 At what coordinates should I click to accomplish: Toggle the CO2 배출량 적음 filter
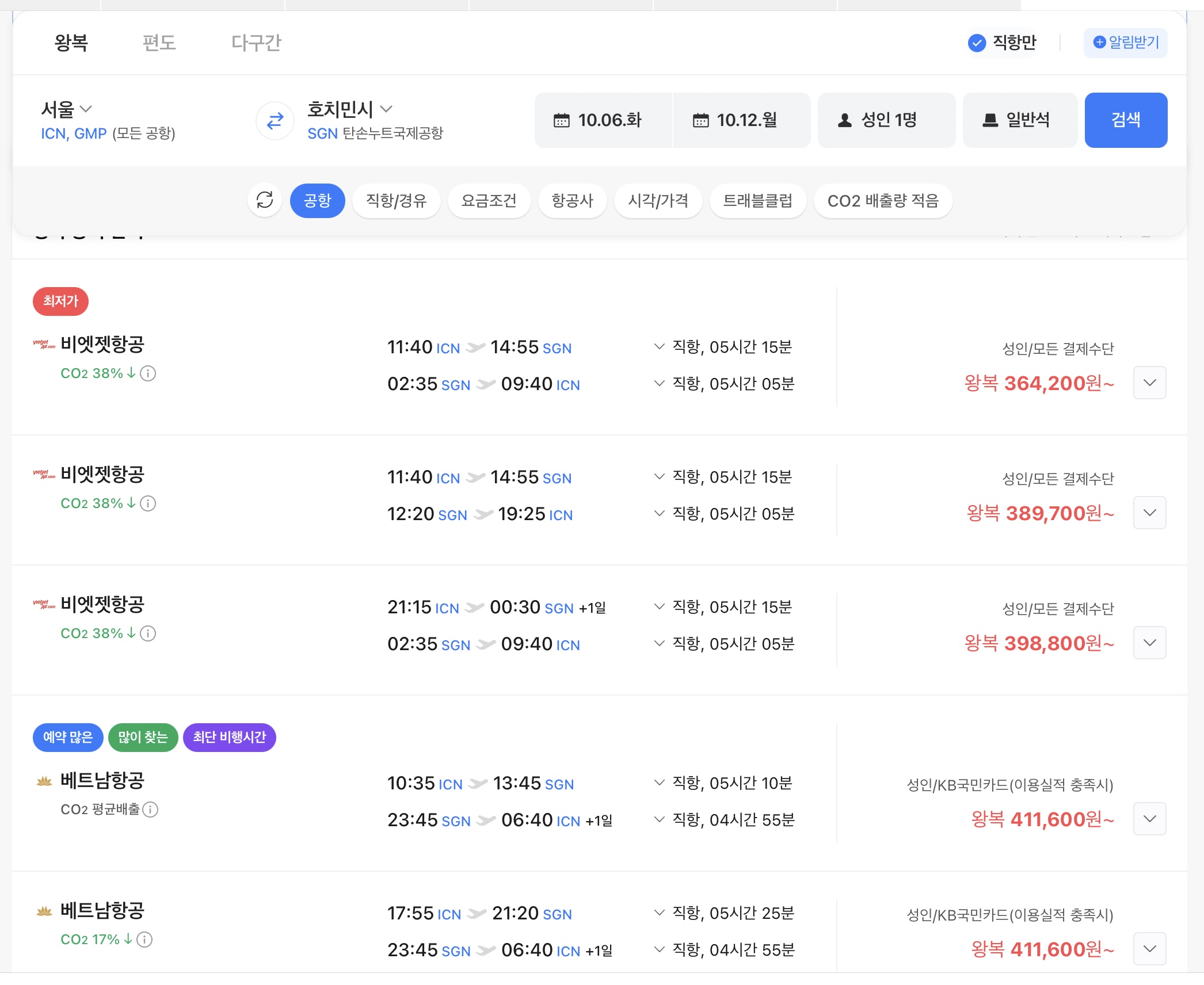(882, 201)
